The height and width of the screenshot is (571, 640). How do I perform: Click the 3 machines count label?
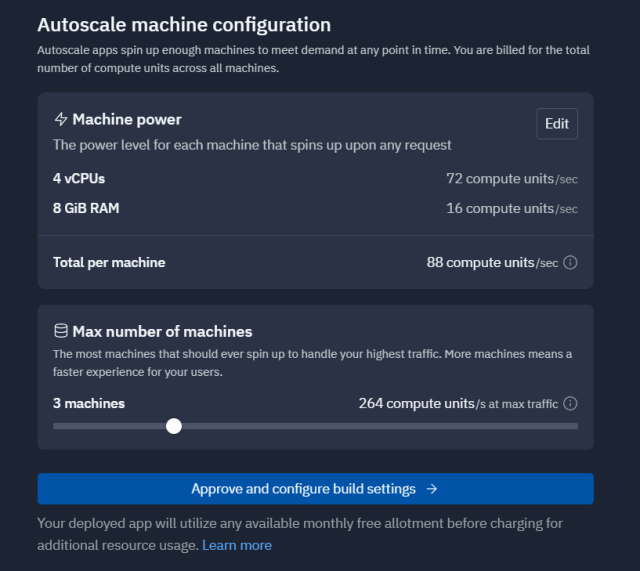(x=89, y=404)
